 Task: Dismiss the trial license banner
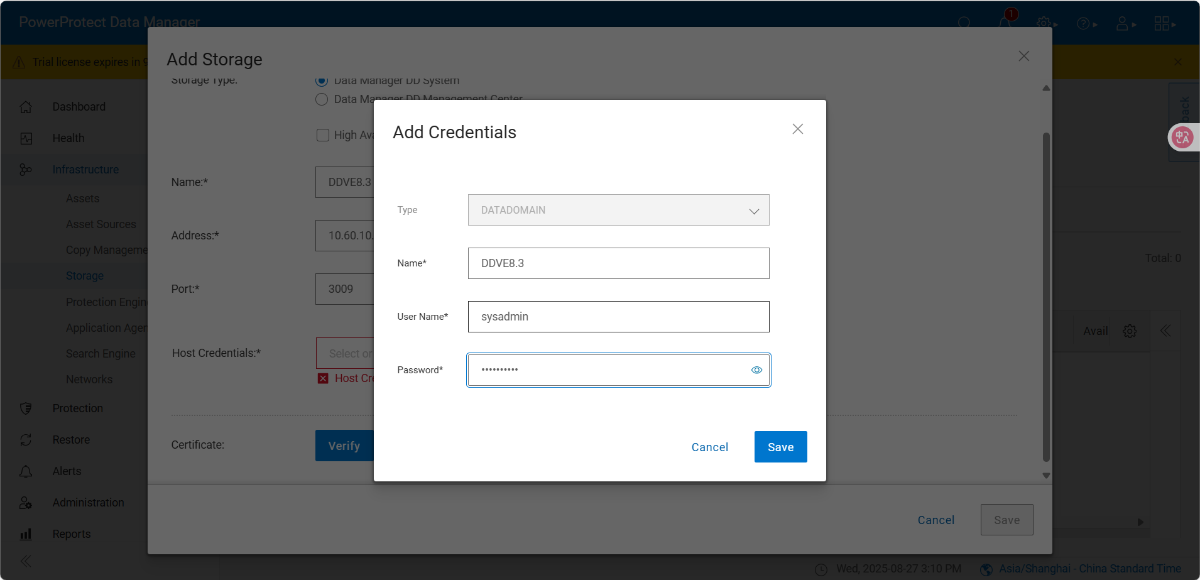(x=1178, y=62)
